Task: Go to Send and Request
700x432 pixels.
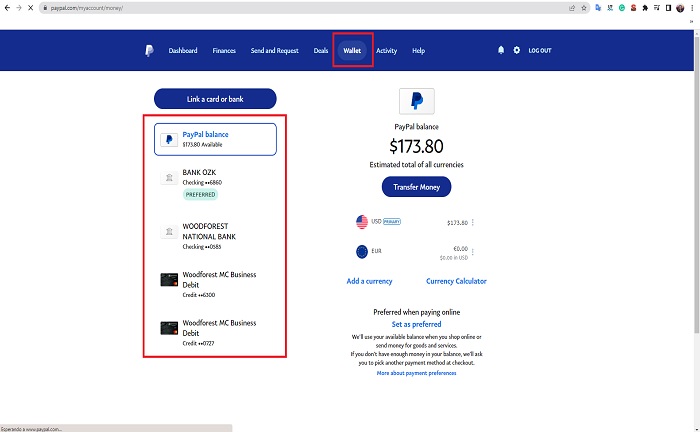Action: click(275, 50)
